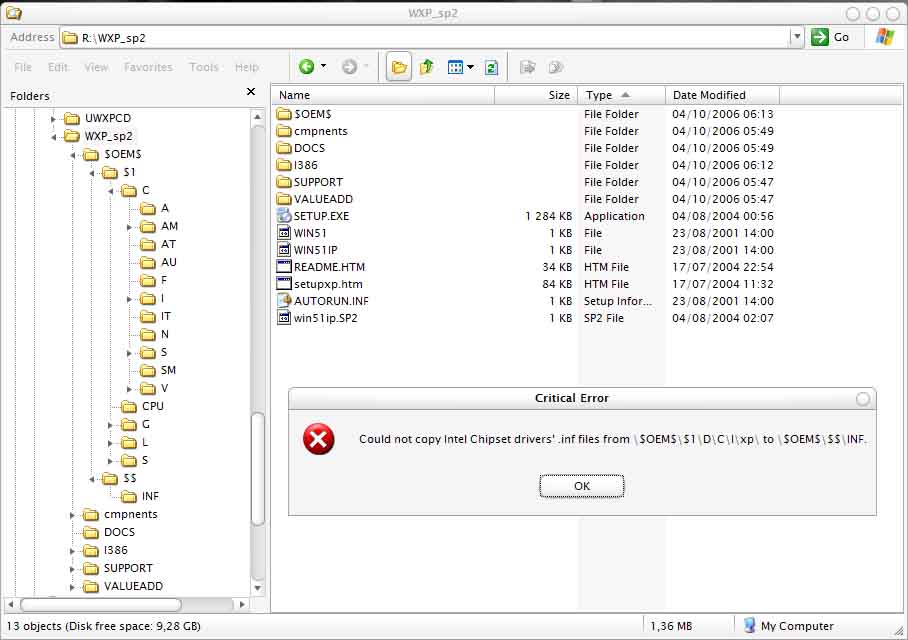
Task: Select the AUTORUN.INF file icon
Action: coord(284,301)
